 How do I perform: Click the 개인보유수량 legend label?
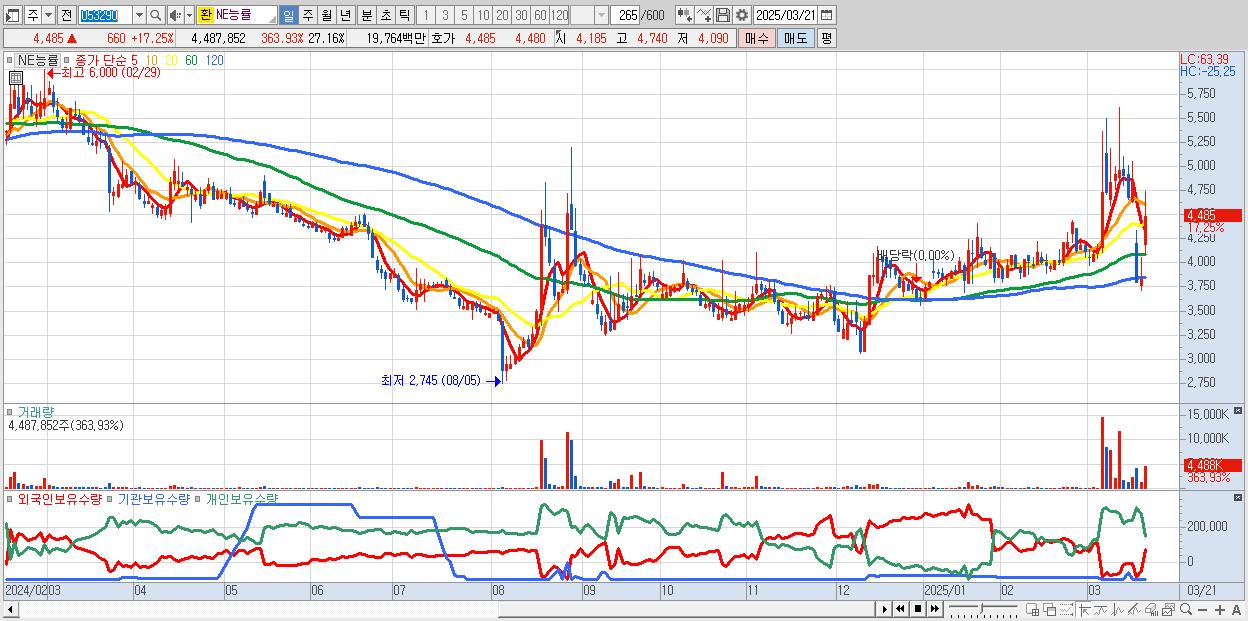click(242, 498)
